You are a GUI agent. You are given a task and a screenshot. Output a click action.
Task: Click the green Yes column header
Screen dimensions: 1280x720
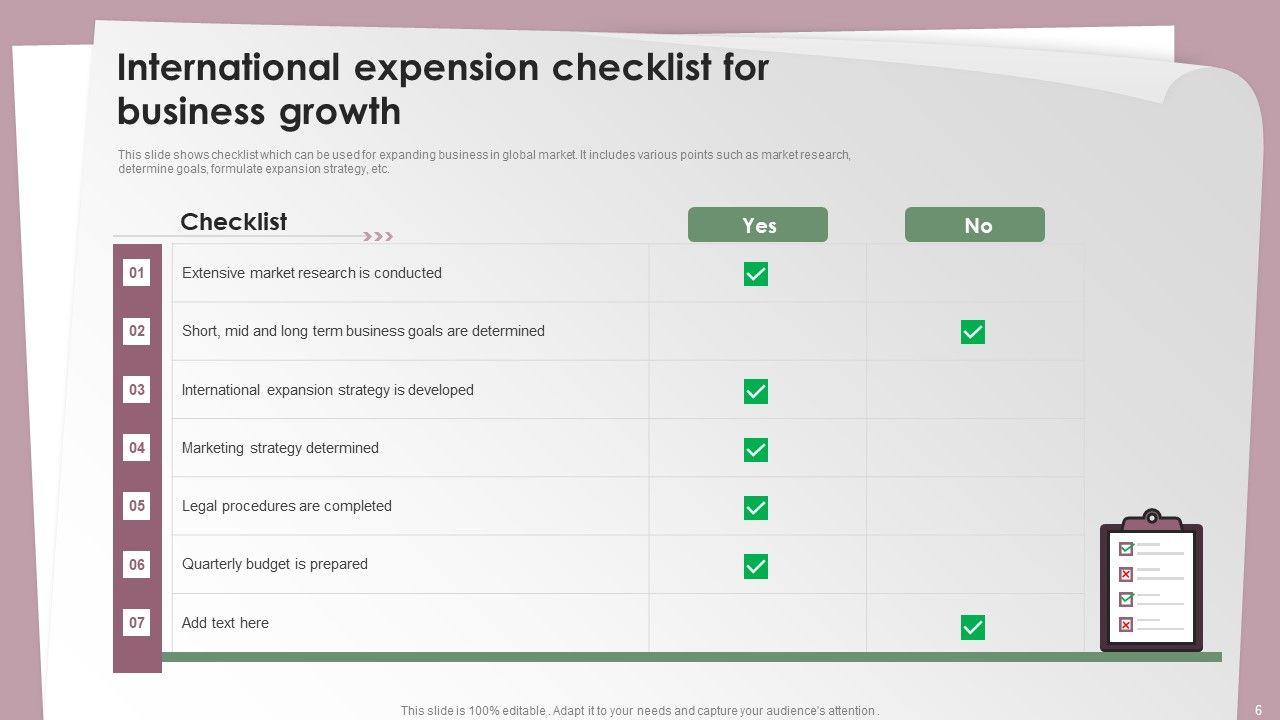[x=758, y=225]
